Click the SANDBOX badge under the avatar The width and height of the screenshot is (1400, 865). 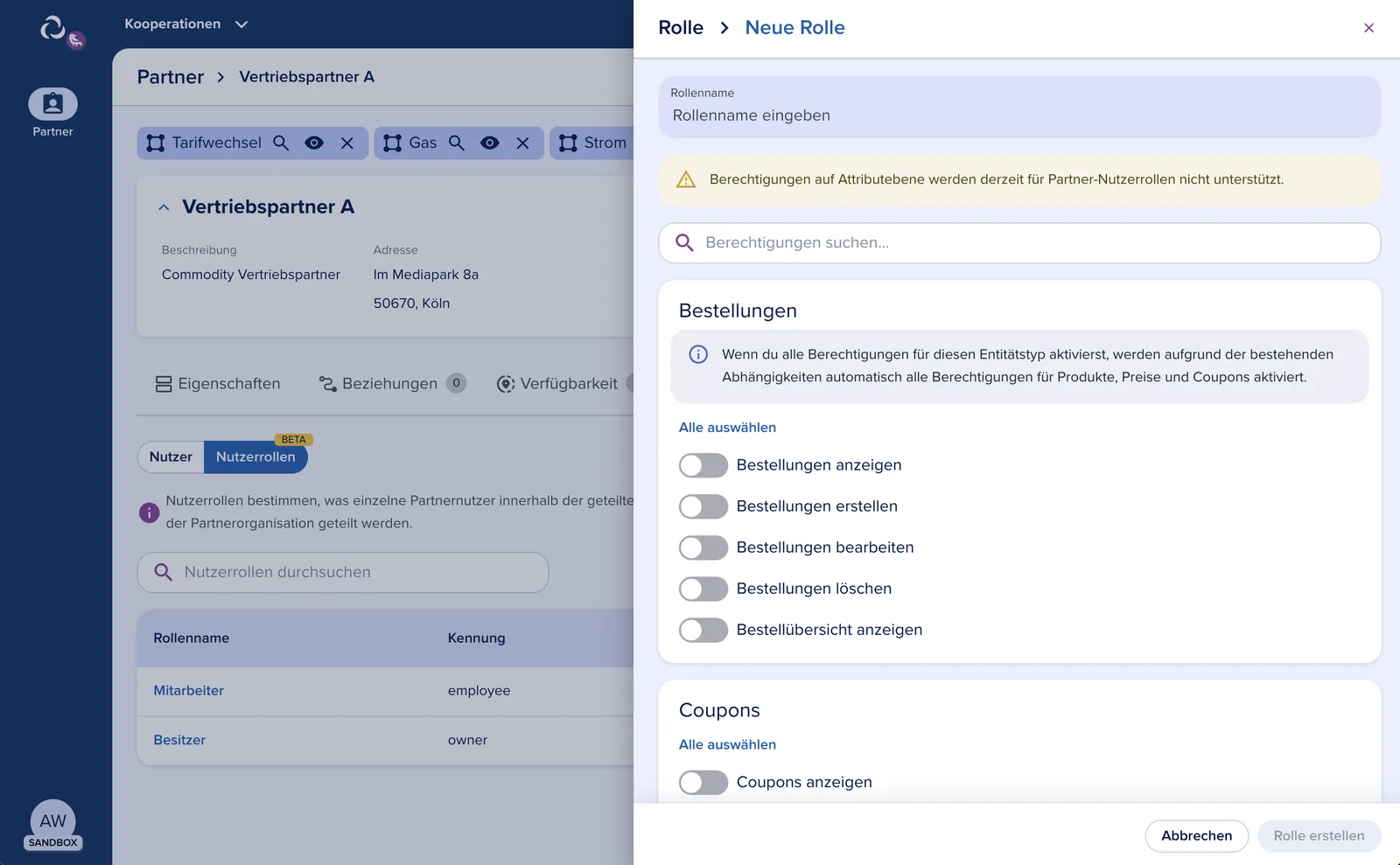click(53, 843)
